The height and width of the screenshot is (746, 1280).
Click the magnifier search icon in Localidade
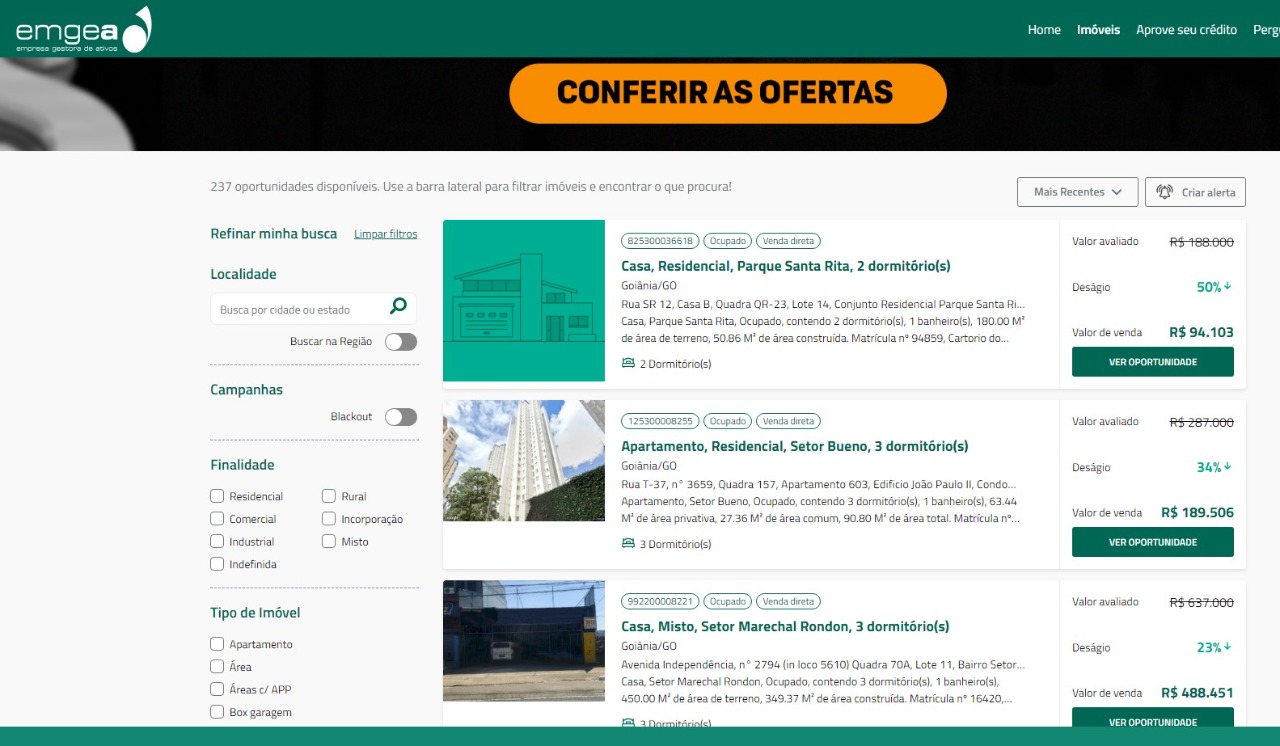tap(398, 307)
